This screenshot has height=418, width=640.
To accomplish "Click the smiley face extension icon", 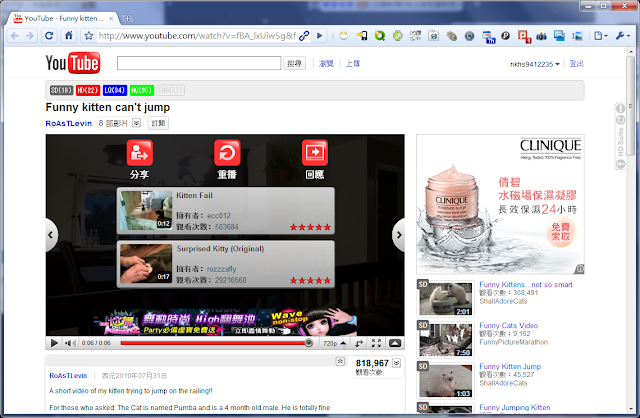I will pyautogui.click(x=344, y=36).
